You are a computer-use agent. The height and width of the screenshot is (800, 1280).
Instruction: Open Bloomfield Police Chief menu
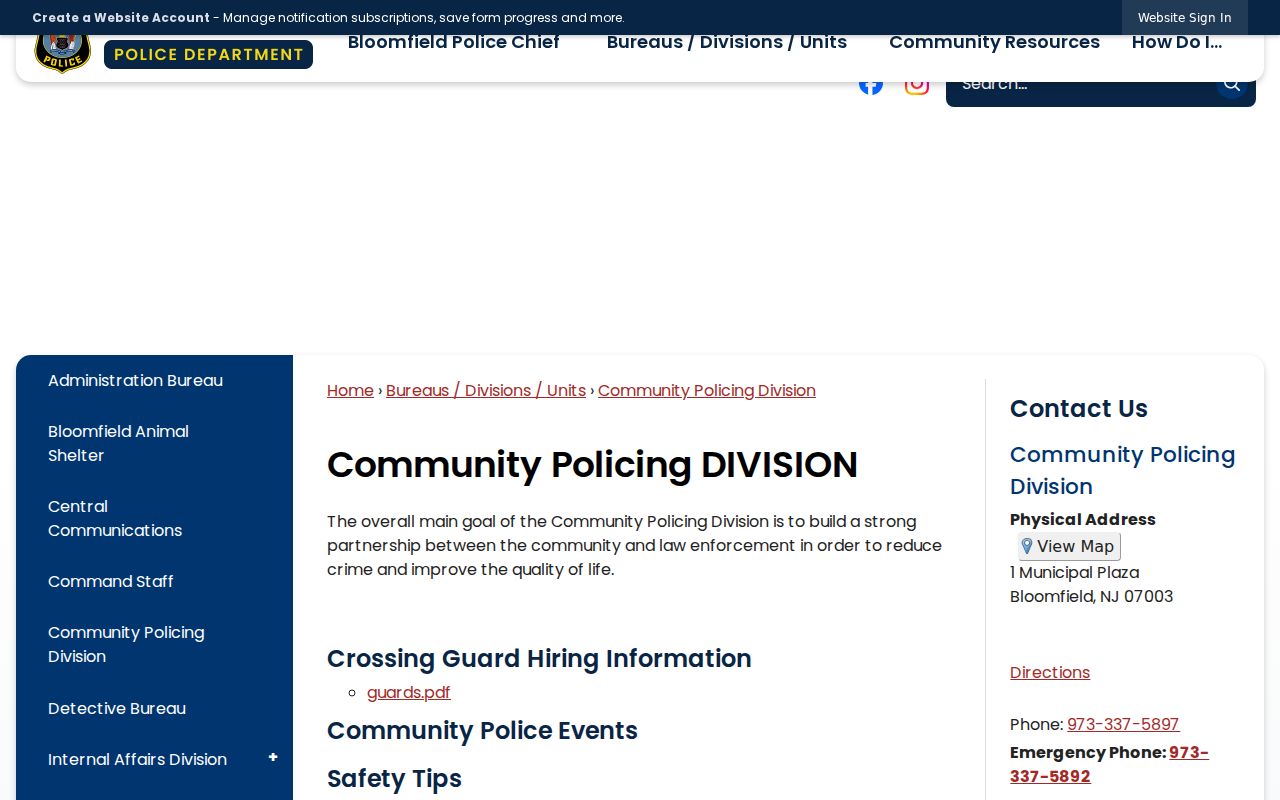pyautogui.click(x=454, y=42)
